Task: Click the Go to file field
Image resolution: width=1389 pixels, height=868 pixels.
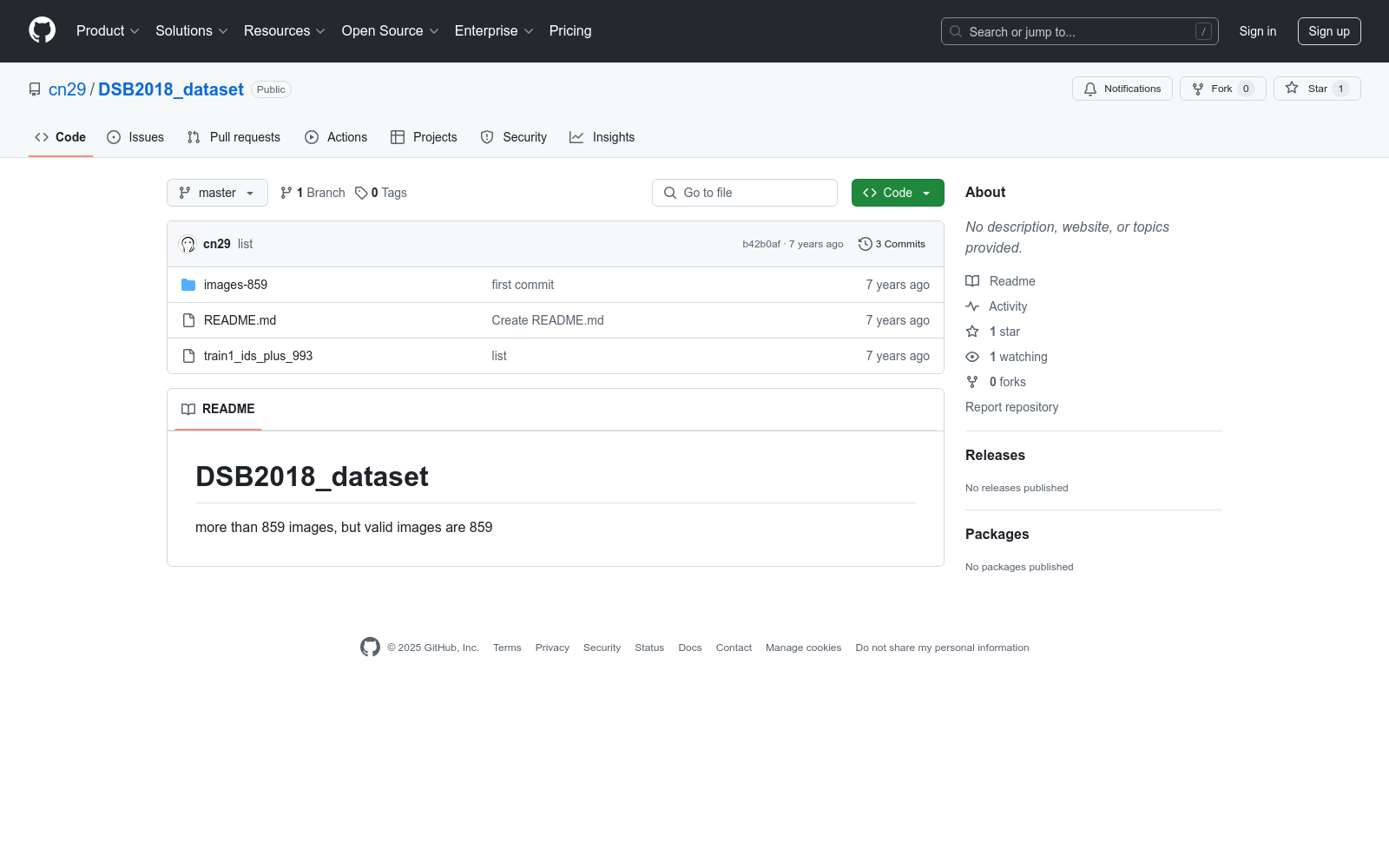Action: pos(745,193)
